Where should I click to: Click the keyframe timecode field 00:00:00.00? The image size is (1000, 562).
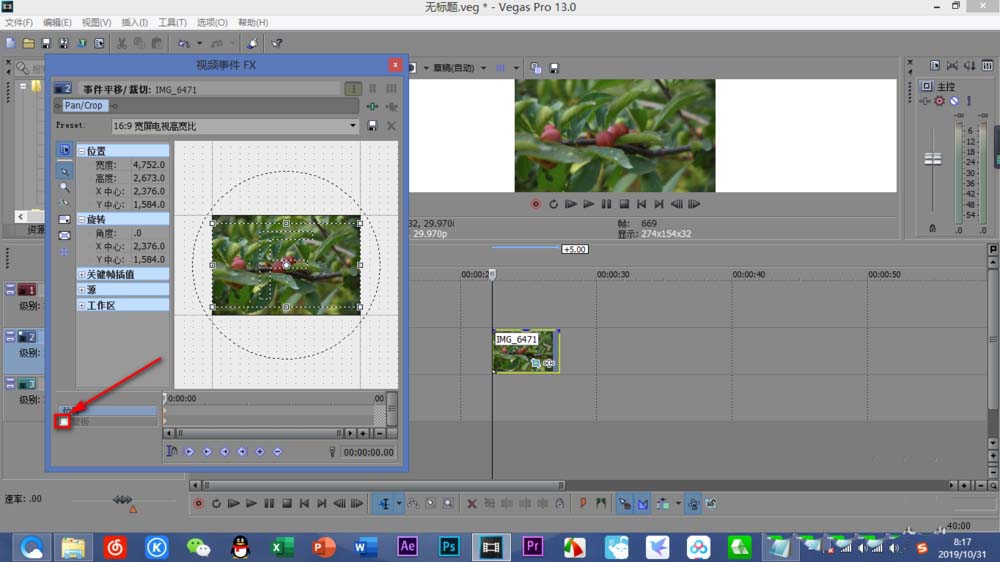[x=369, y=452]
